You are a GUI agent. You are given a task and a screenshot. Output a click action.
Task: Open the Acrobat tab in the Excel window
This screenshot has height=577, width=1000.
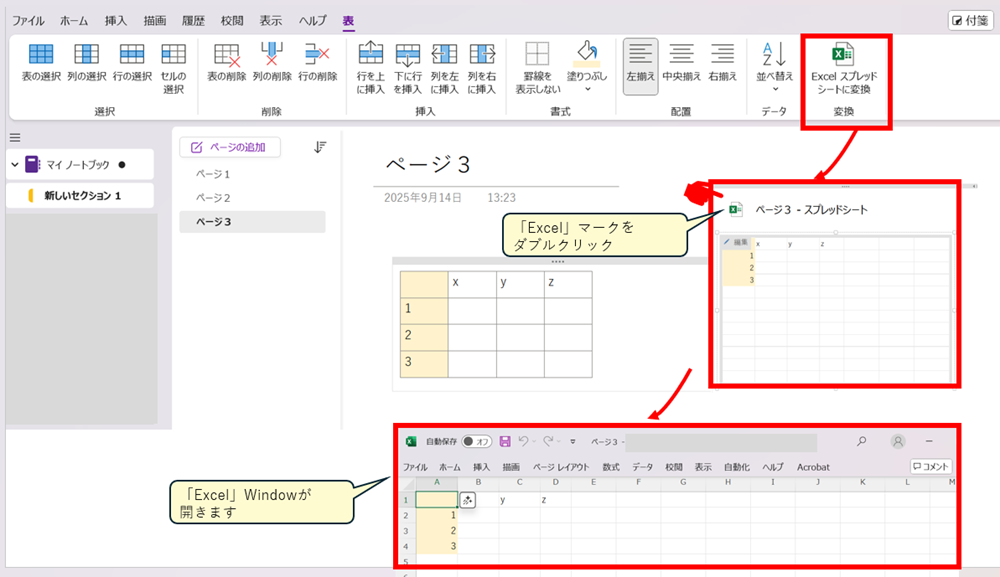tap(813, 467)
